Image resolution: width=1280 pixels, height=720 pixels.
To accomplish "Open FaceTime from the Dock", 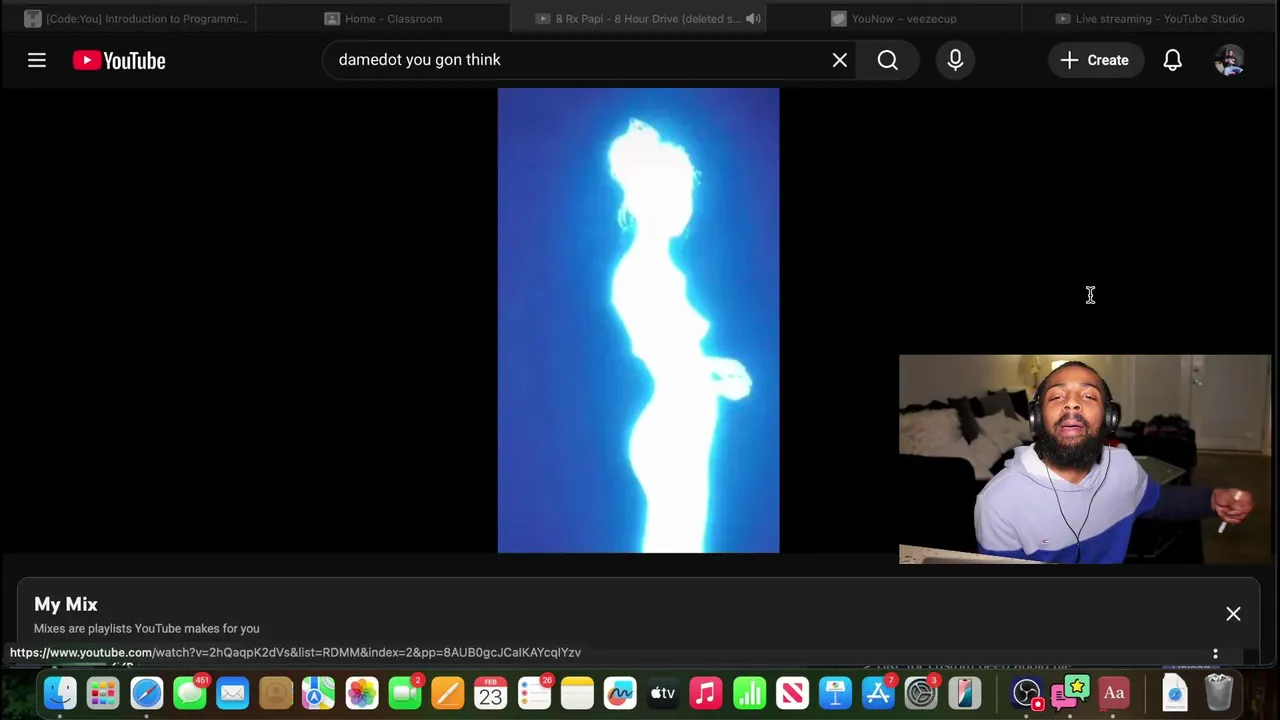I will point(405,693).
